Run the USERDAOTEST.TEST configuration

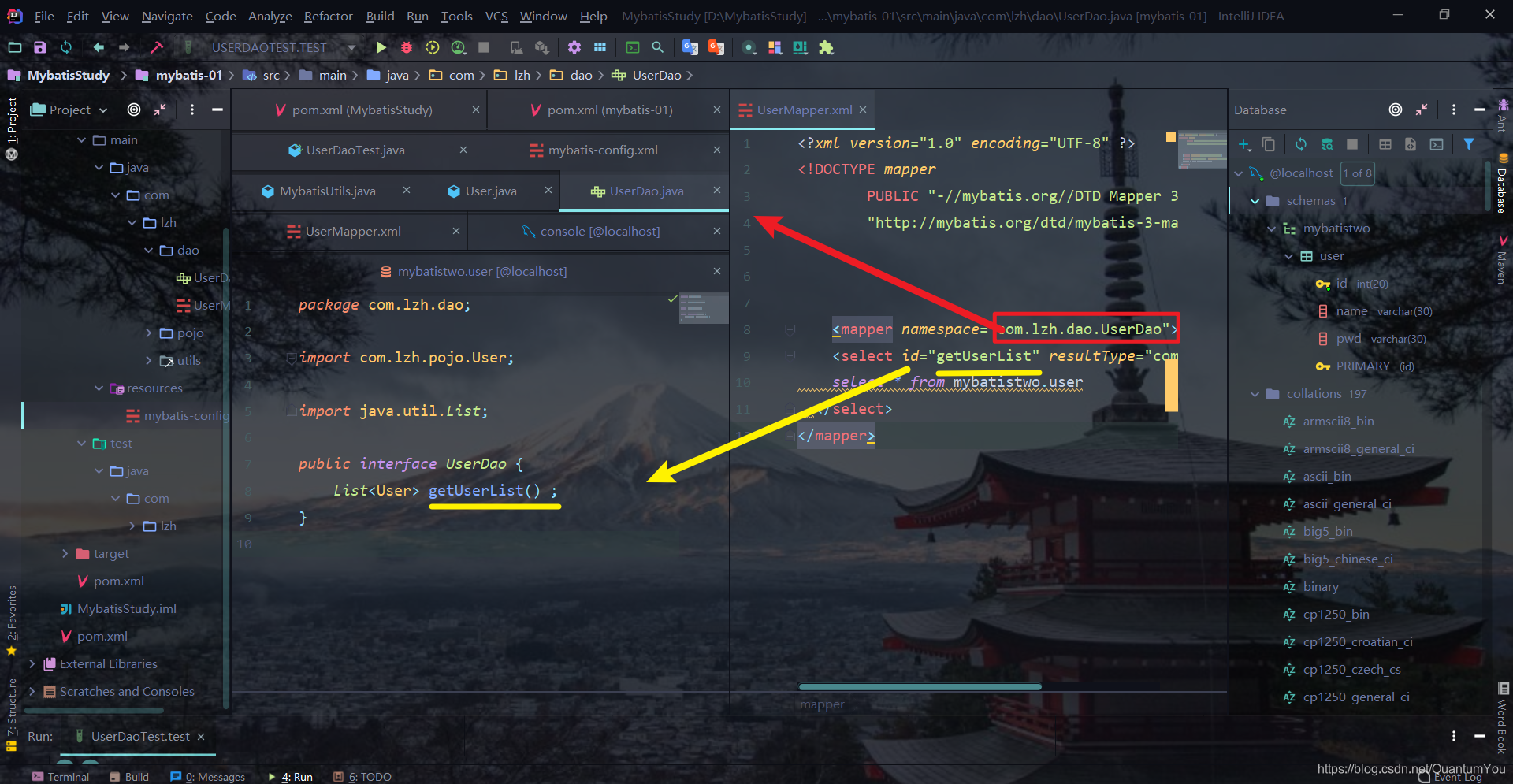[x=381, y=47]
